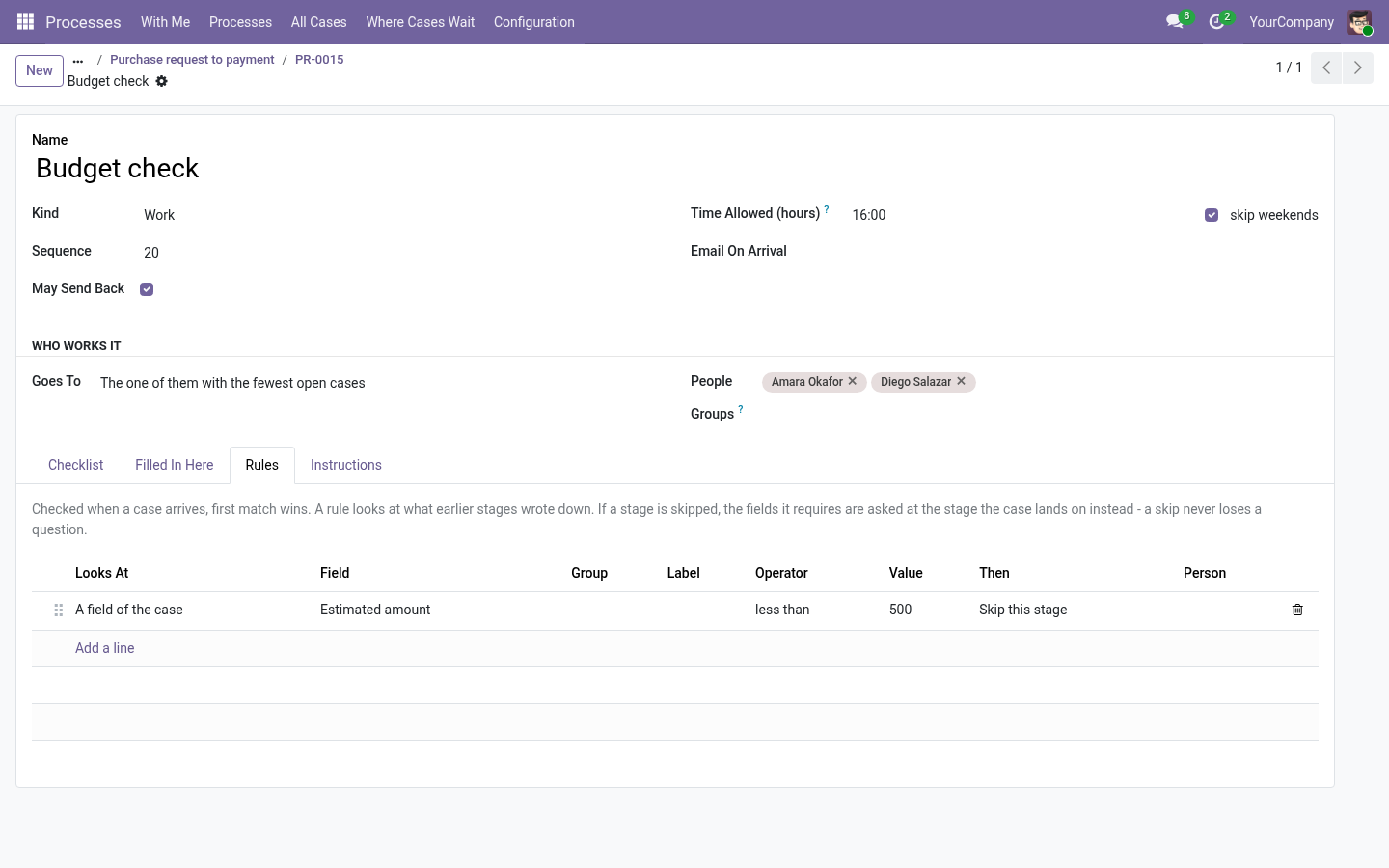Screen dimensions: 1389x868
Task: Delete the Estimated amount rule row
Action: (1297, 610)
